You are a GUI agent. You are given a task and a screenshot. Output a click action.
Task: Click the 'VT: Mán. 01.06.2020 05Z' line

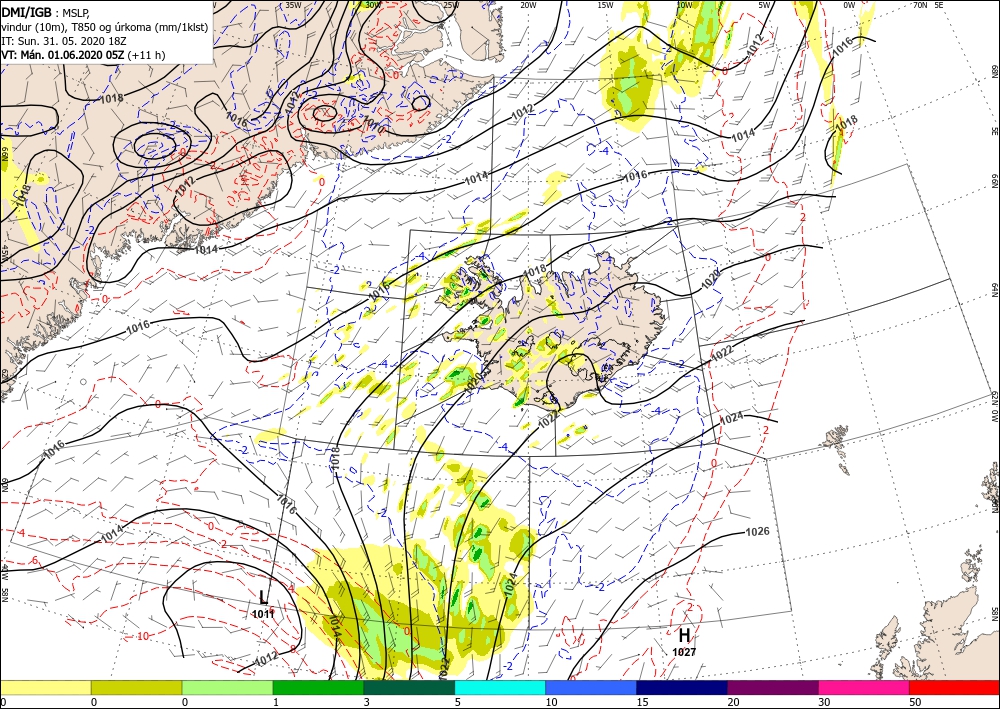point(83,55)
